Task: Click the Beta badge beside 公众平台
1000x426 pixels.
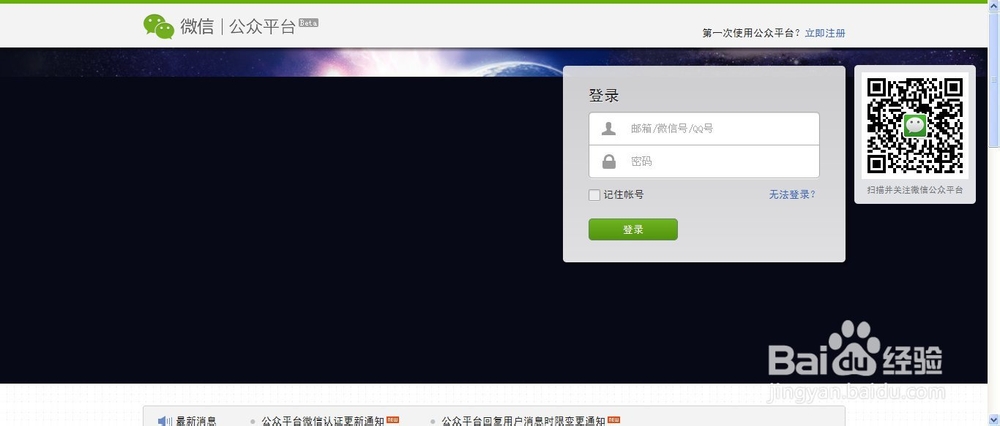Action: click(x=308, y=23)
